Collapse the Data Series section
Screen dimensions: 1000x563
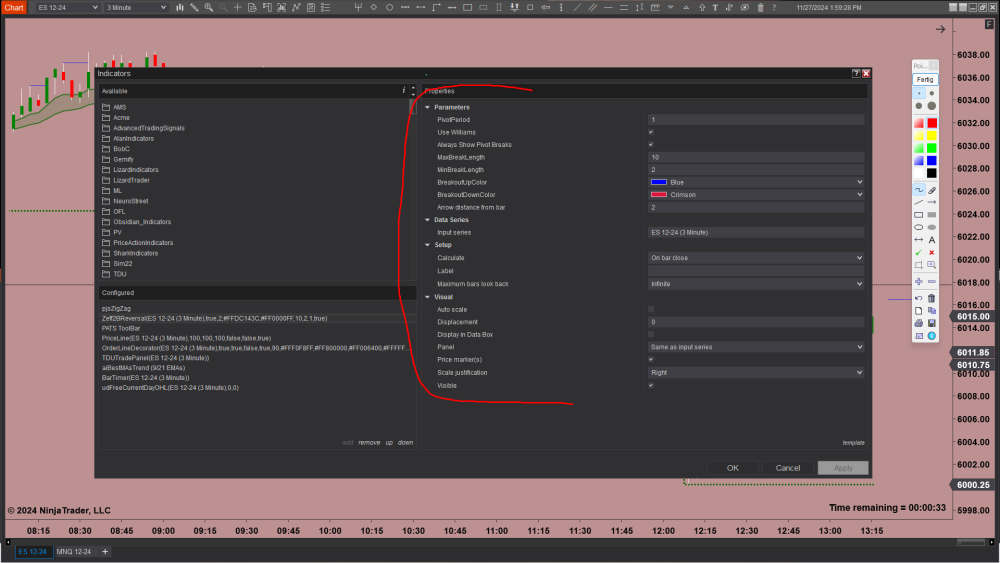(x=427, y=219)
